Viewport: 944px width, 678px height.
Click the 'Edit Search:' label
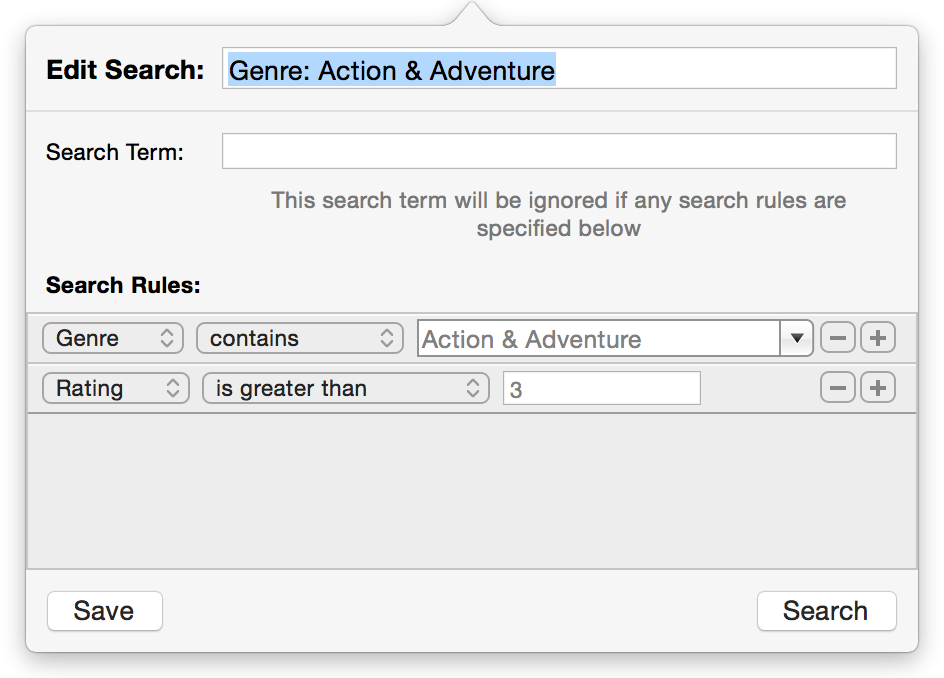[x=125, y=70]
